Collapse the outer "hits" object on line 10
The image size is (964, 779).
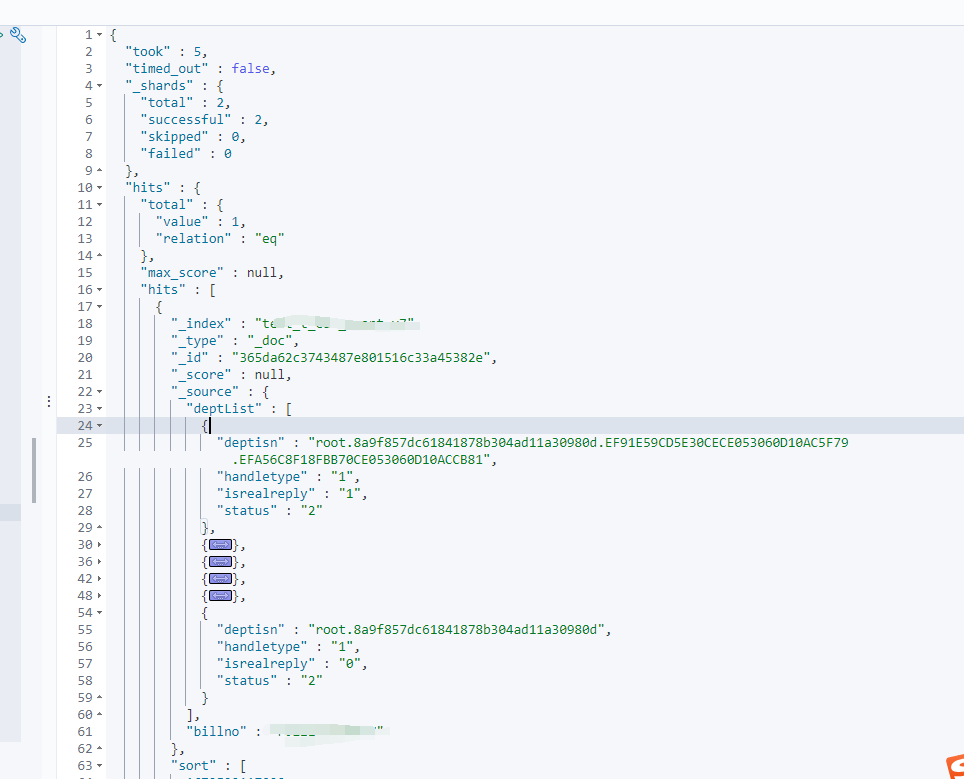pos(100,188)
